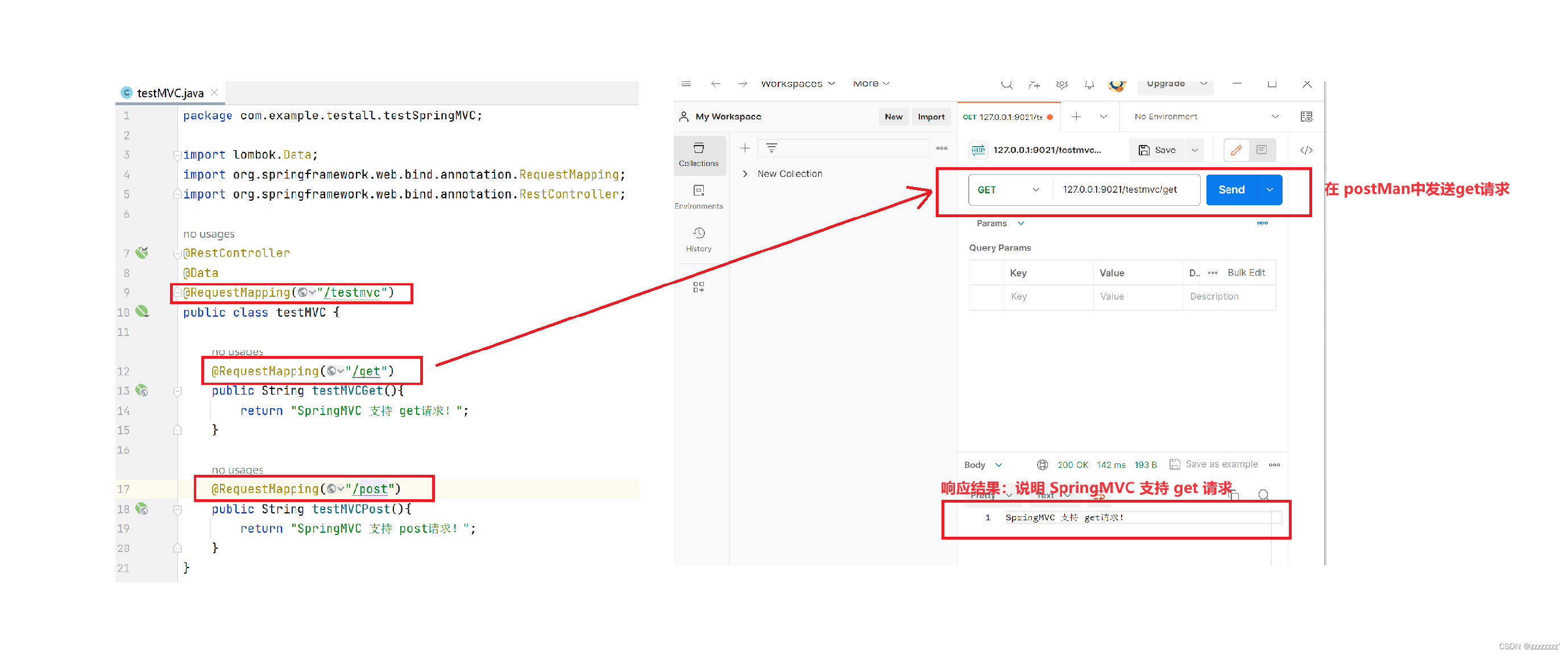Click gutter endpoint icon on line 13
Viewport: 1568px width, 655px height.
[142, 390]
